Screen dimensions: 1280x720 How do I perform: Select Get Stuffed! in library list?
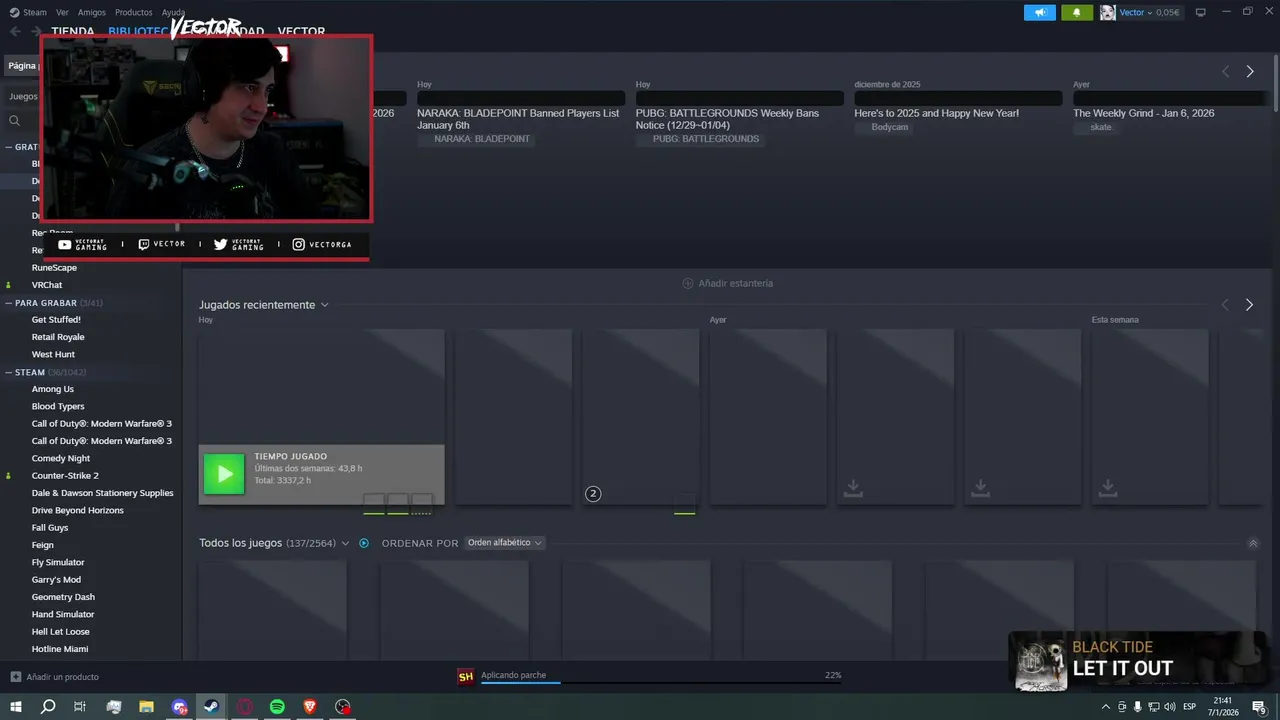click(x=56, y=319)
